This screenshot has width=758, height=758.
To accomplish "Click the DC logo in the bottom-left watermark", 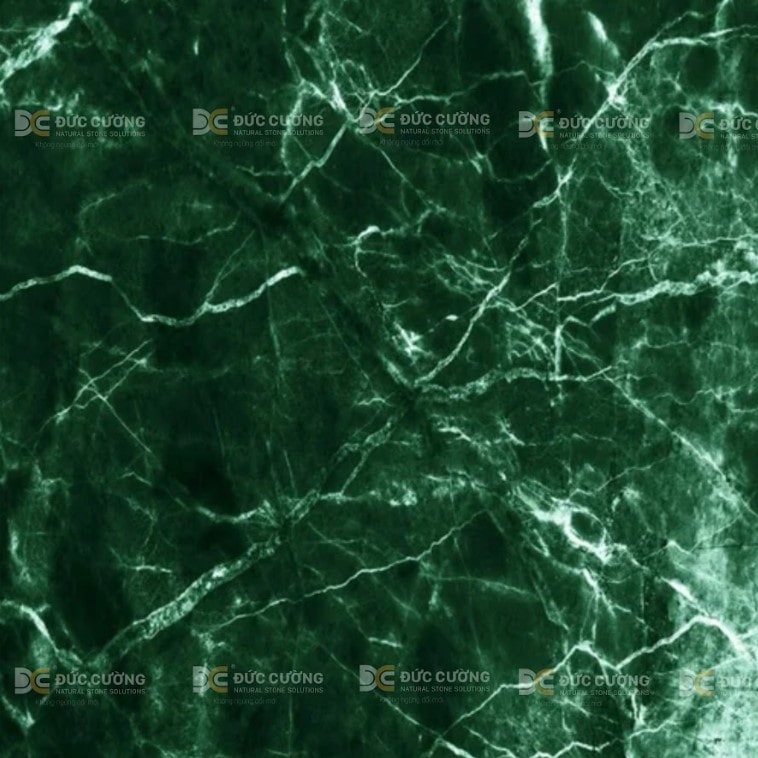I will point(31,681).
